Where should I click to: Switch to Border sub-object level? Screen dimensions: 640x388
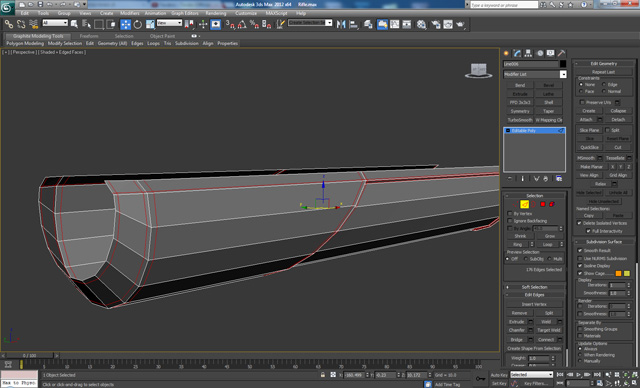pyautogui.click(x=533, y=204)
